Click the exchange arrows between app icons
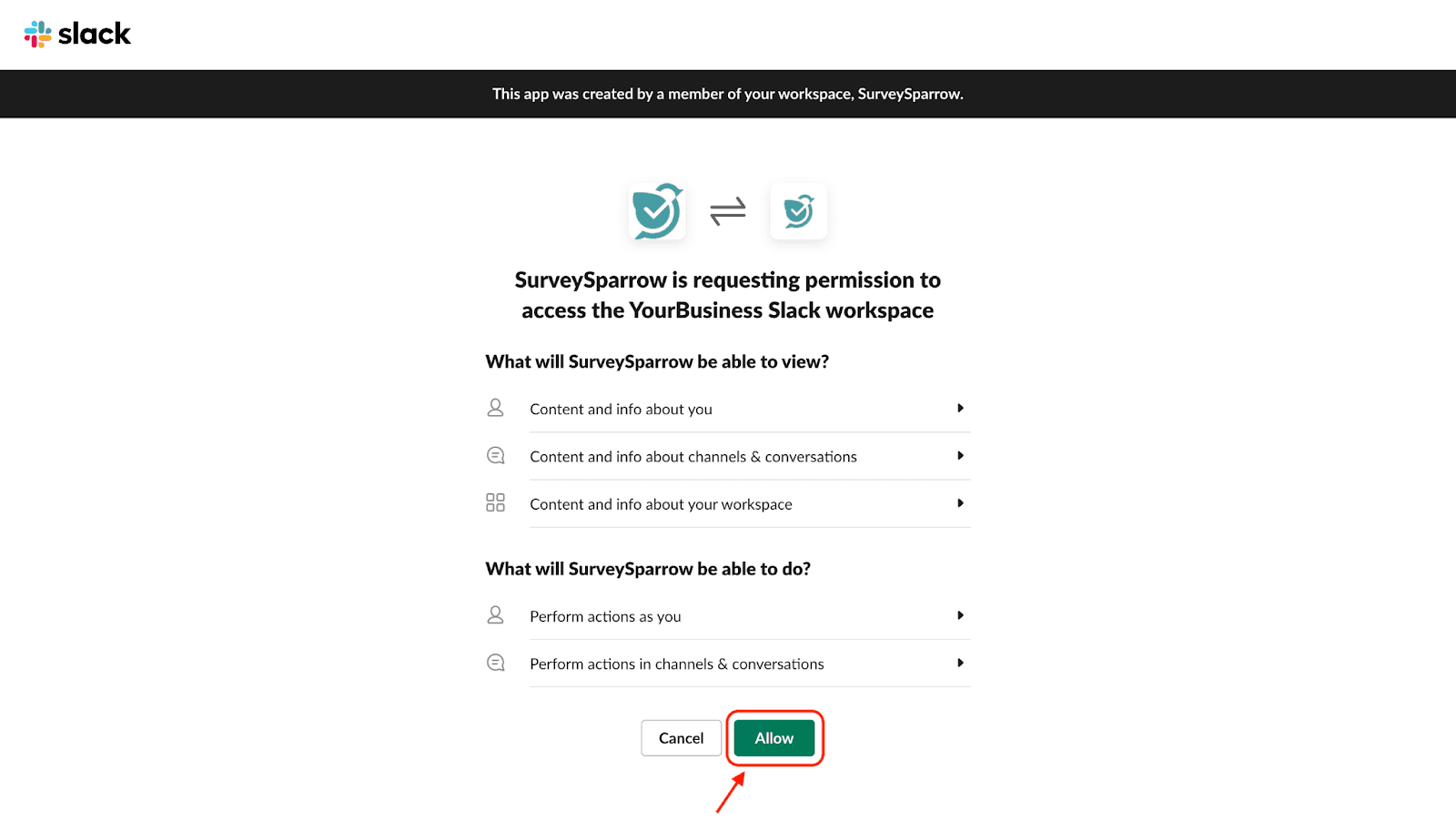This screenshot has height=821, width=1456. click(728, 211)
